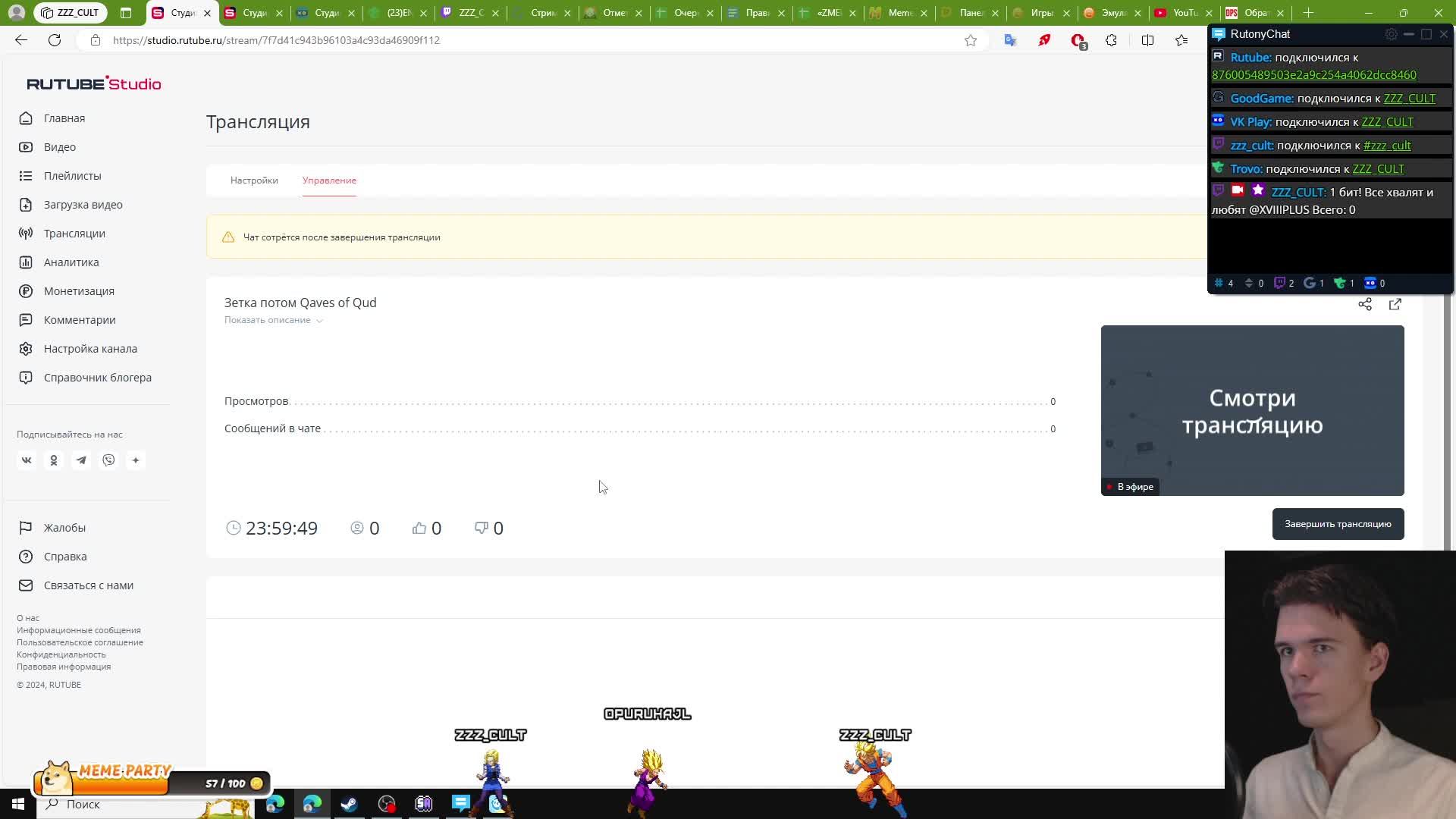Screen dimensions: 1456x819
Task: Click the Odnoklassniki social icon
Action: (x=54, y=460)
